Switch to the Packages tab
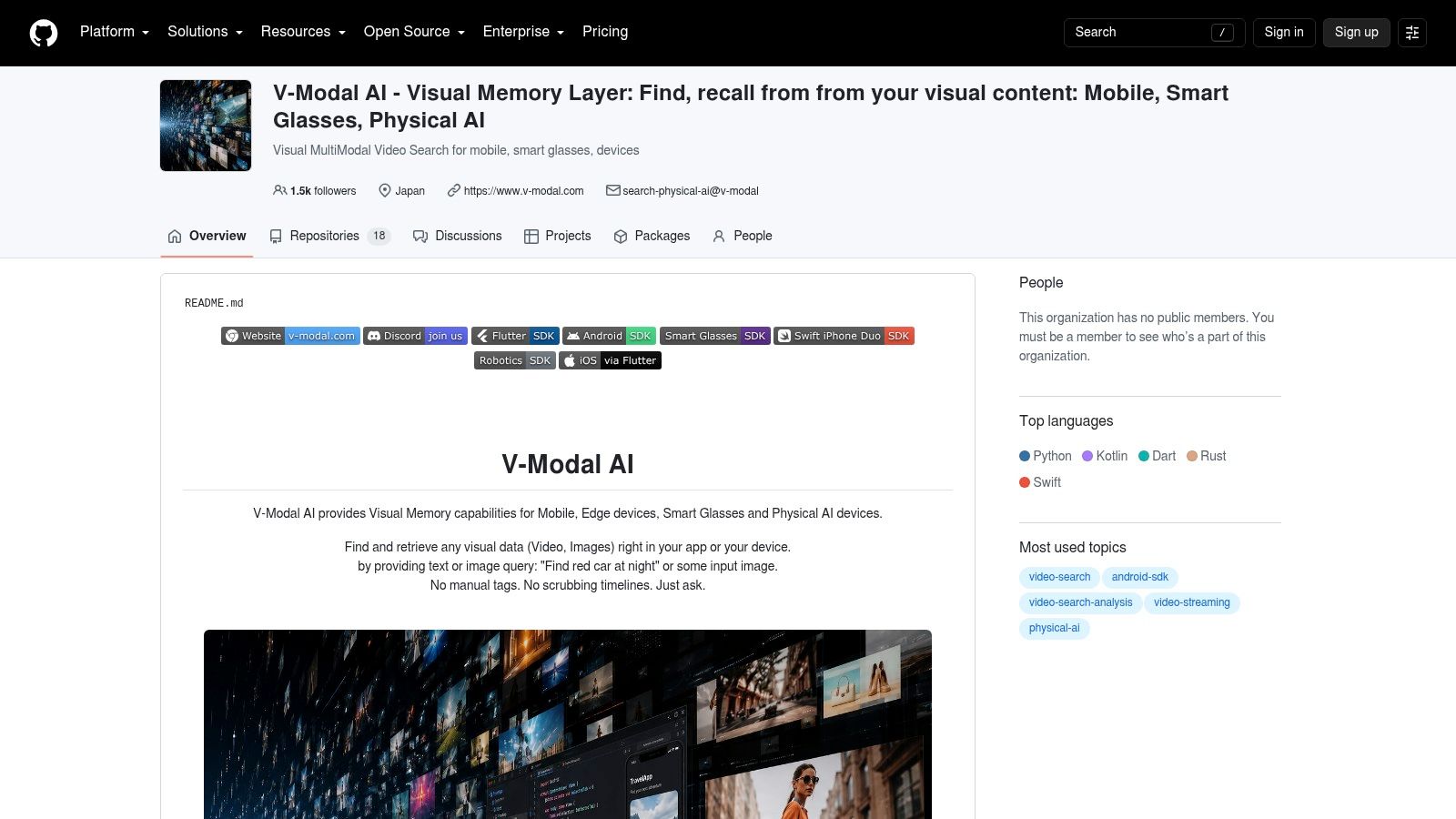Screen dimensions: 1456x819 (x=652, y=236)
